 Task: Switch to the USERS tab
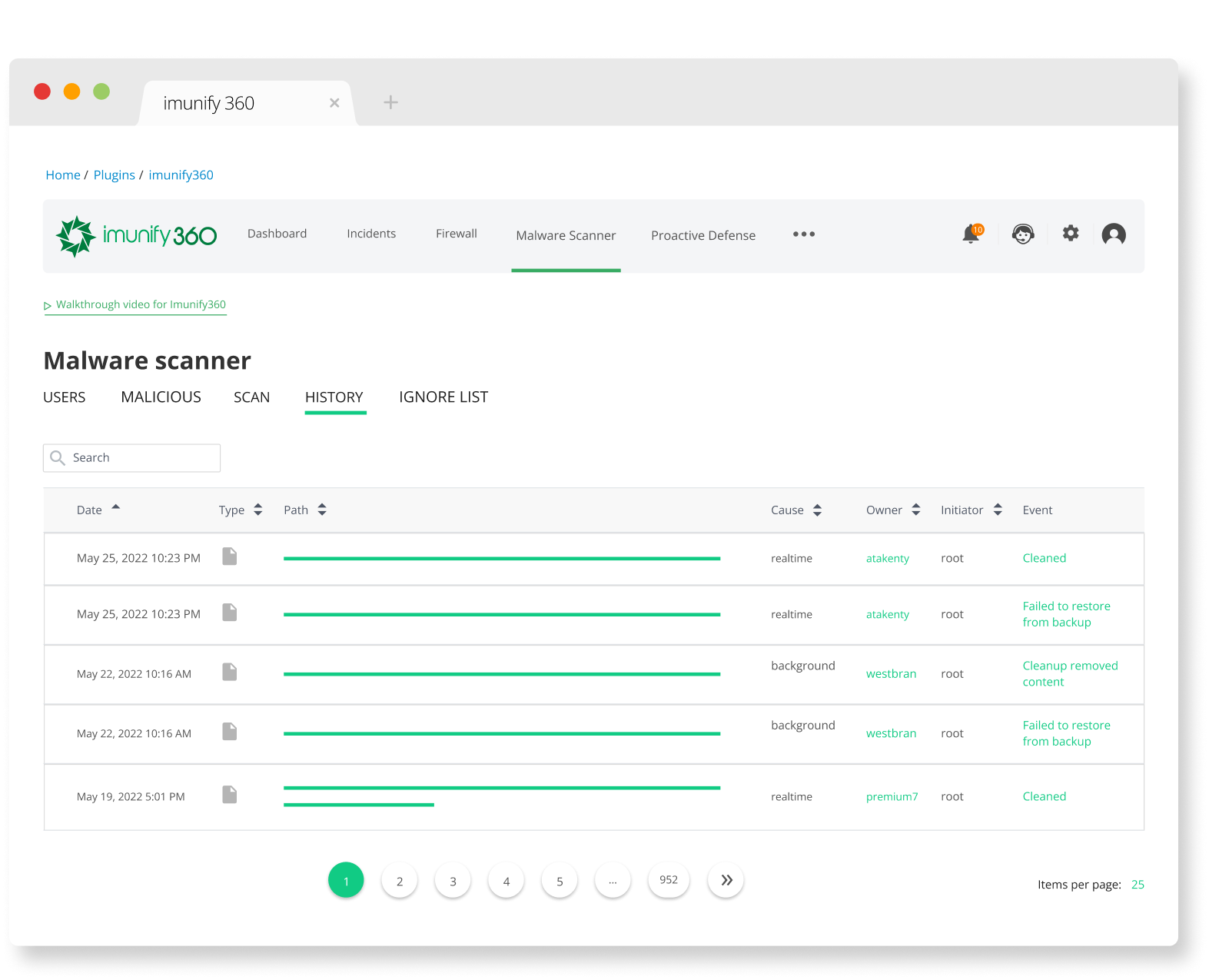click(x=65, y=397)
